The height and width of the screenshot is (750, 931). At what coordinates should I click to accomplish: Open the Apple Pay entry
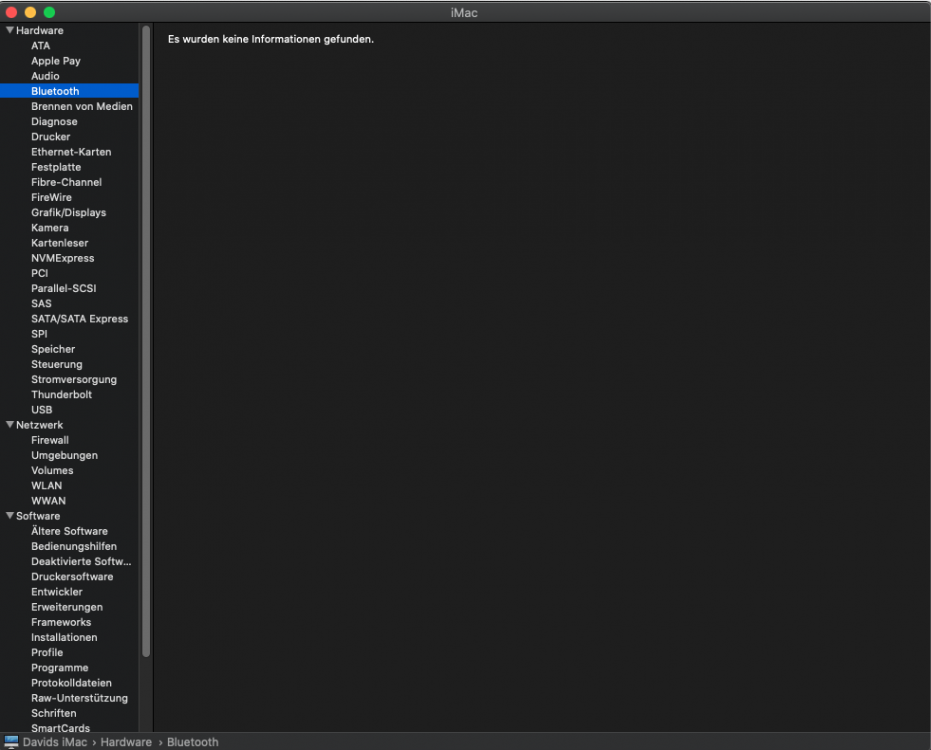pos(56,61)
